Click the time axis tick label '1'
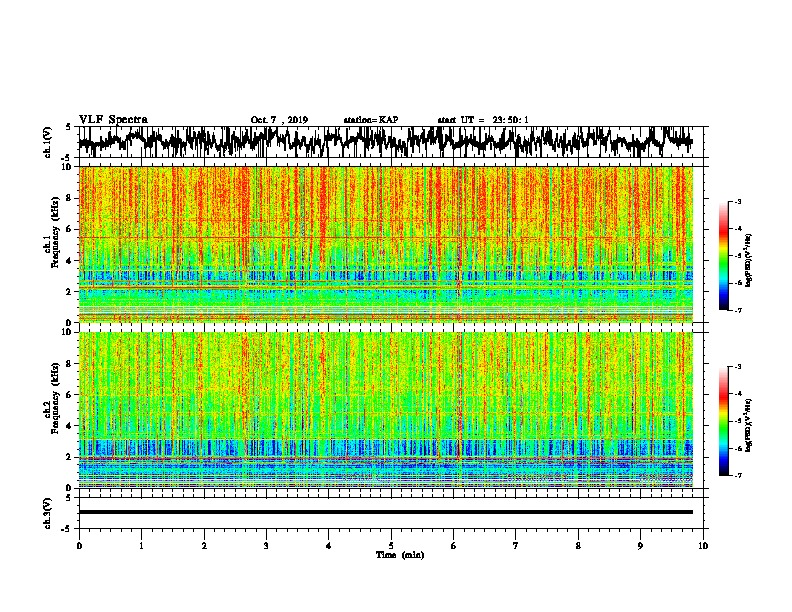This screenshot has height=612, width=792. 141,546
